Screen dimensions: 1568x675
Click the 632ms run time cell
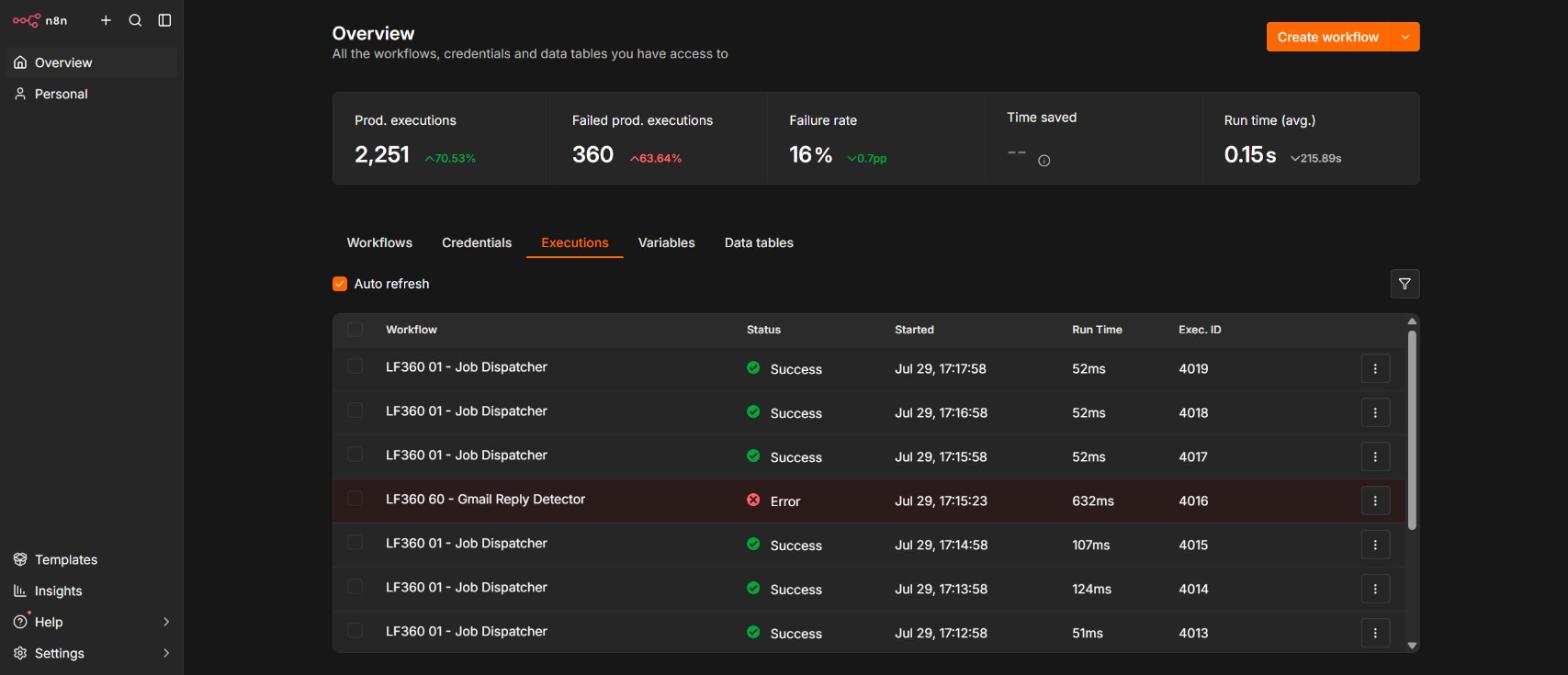1093,501
